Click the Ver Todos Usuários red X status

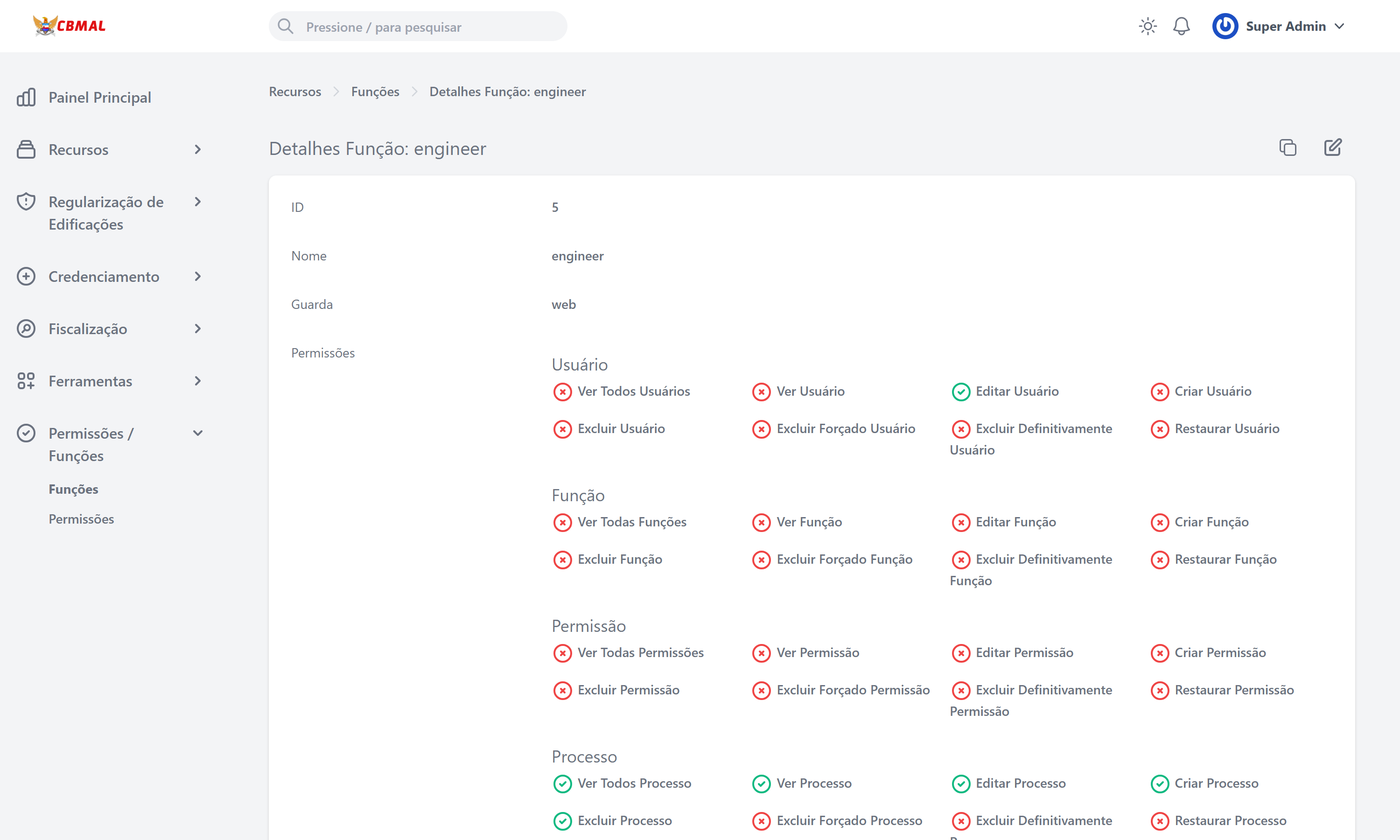[562, 392]
